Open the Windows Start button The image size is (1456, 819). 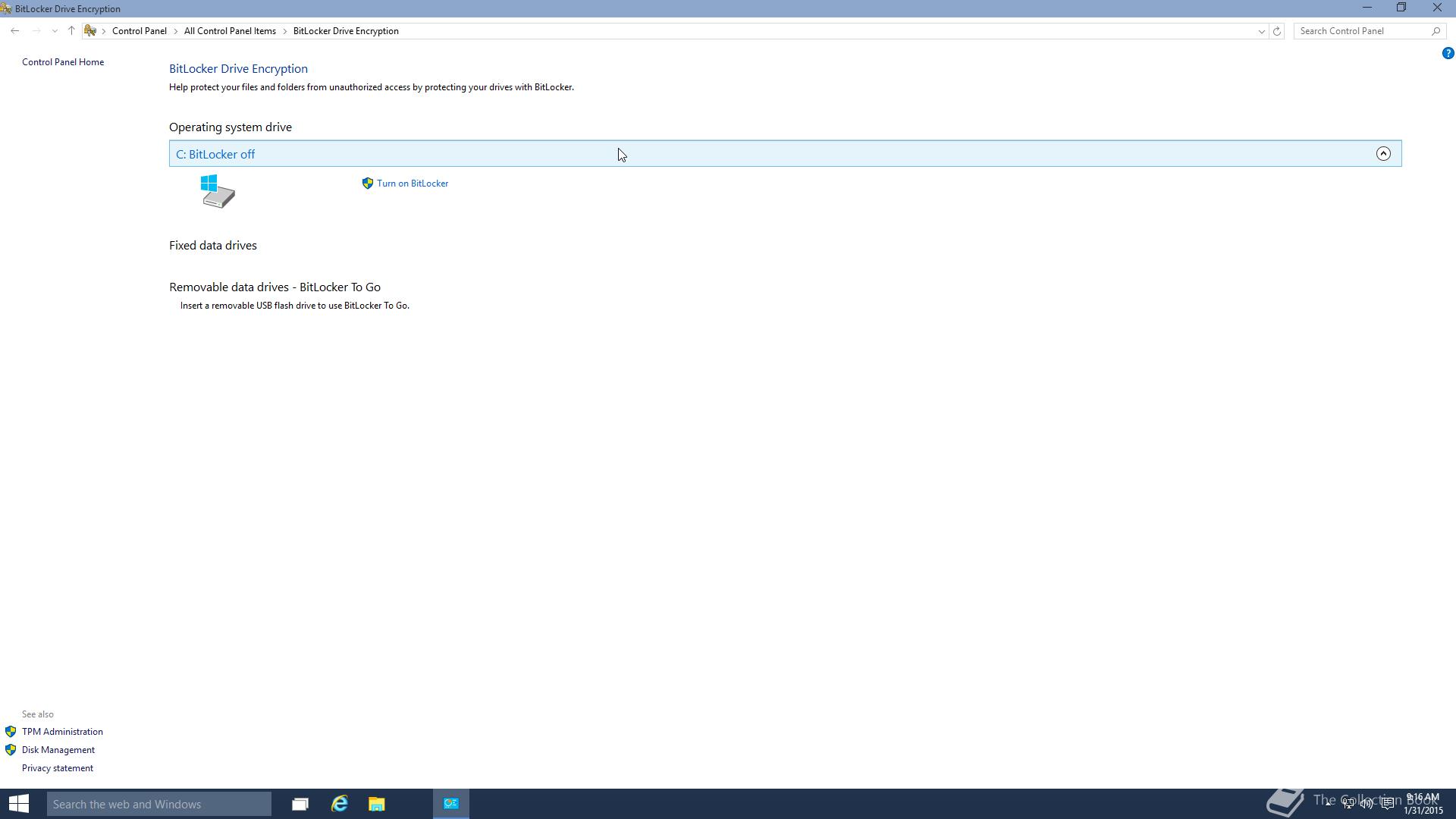click(x=19, y=804)
